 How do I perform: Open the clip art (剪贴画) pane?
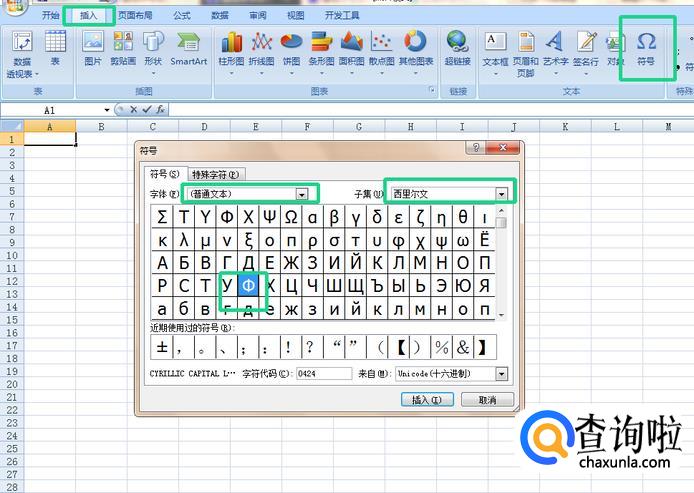(123, 48)
